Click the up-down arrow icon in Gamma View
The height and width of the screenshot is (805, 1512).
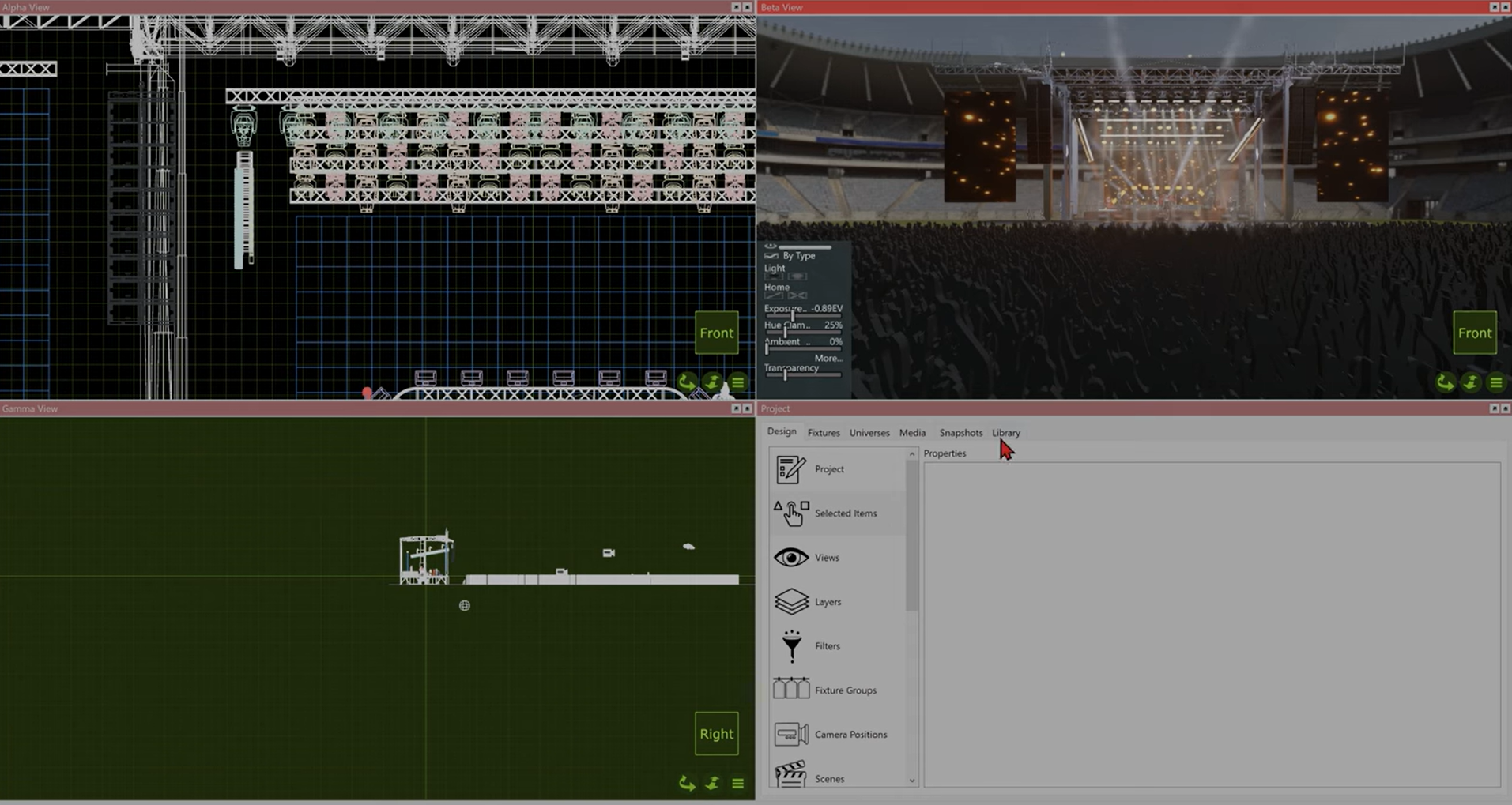[x=712, y=784]
